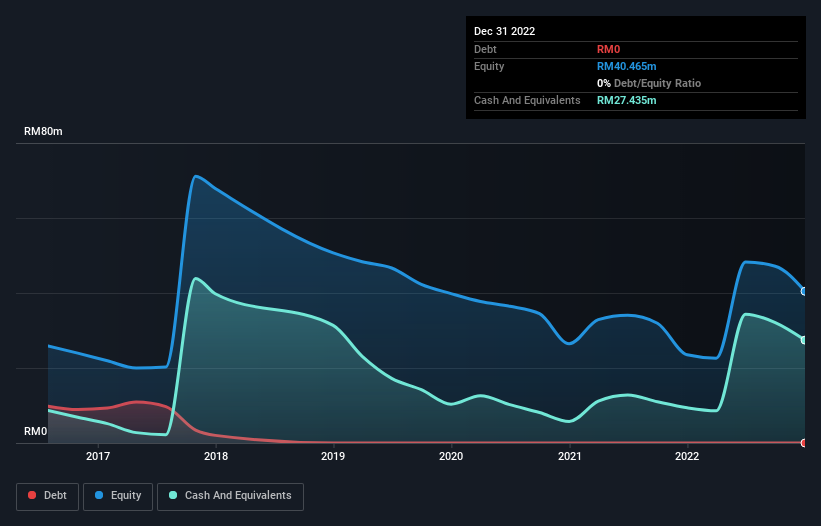Click the tooltip Debt row label
The image size is (821, 526).
point(485,49)
